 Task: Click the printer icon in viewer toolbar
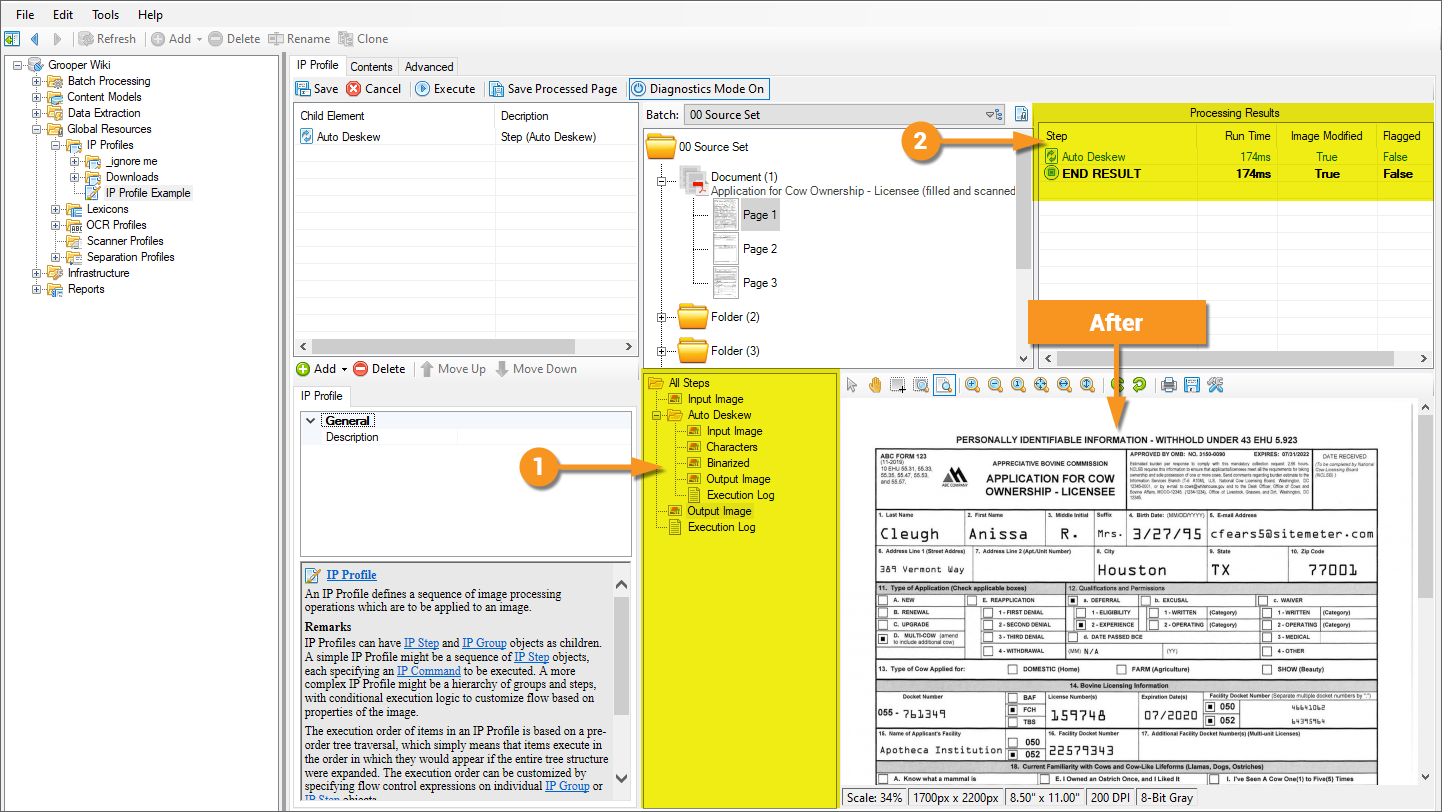1168,385
